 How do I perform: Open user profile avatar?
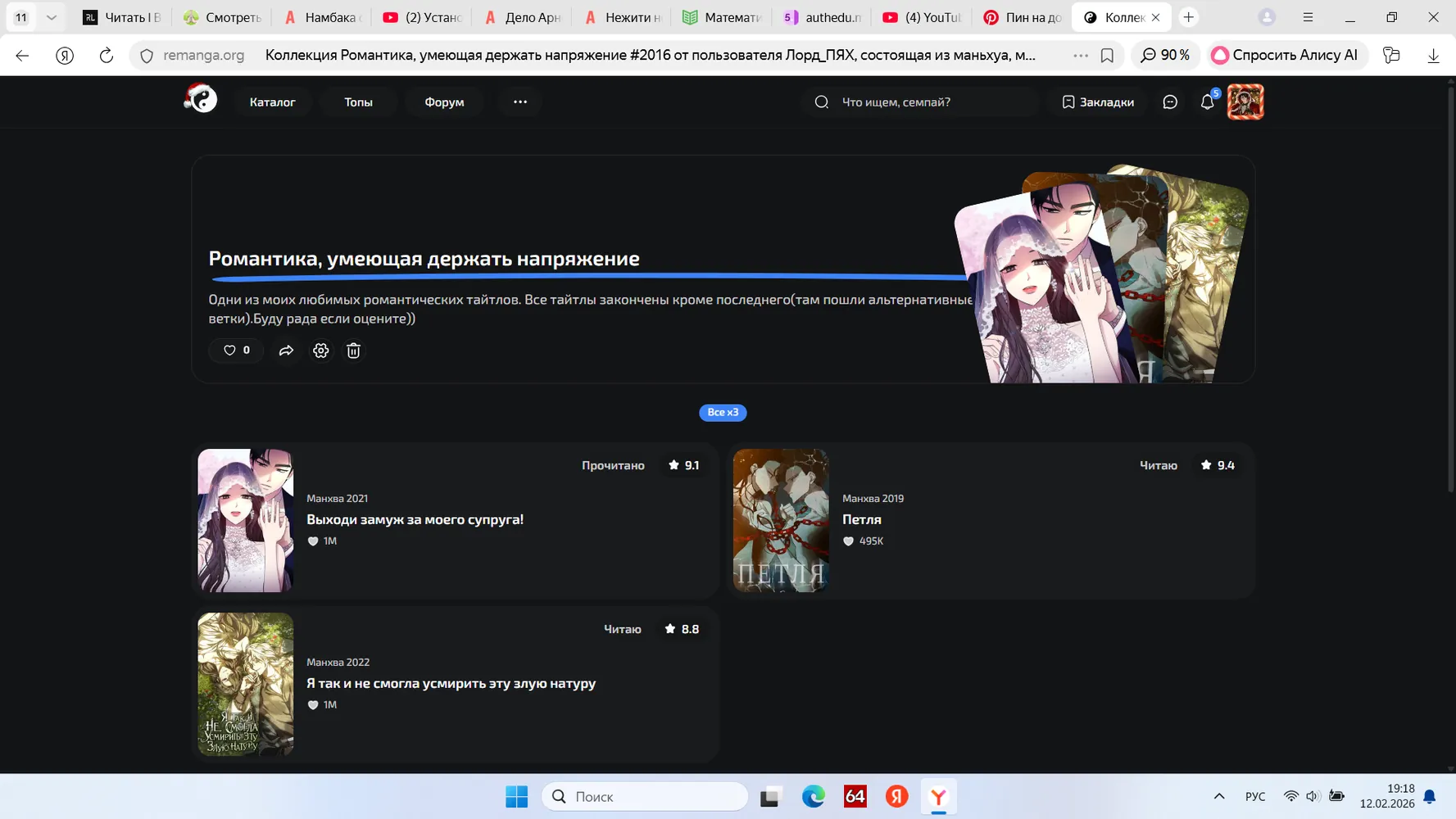coord(1245,102)
